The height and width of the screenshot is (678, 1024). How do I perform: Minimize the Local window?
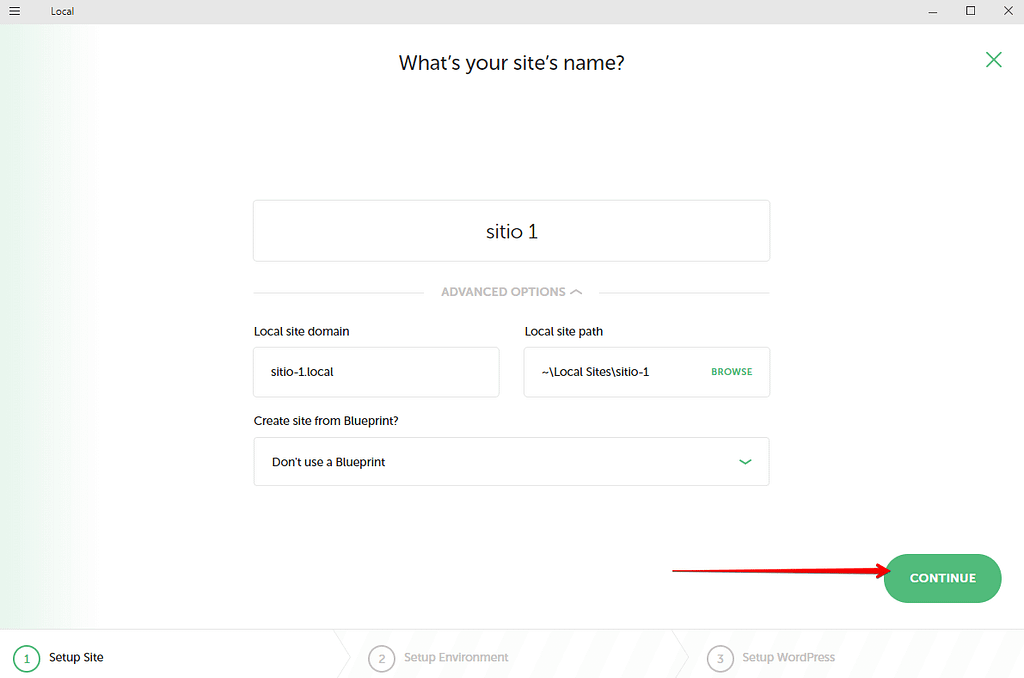click(x=933, y=11)
